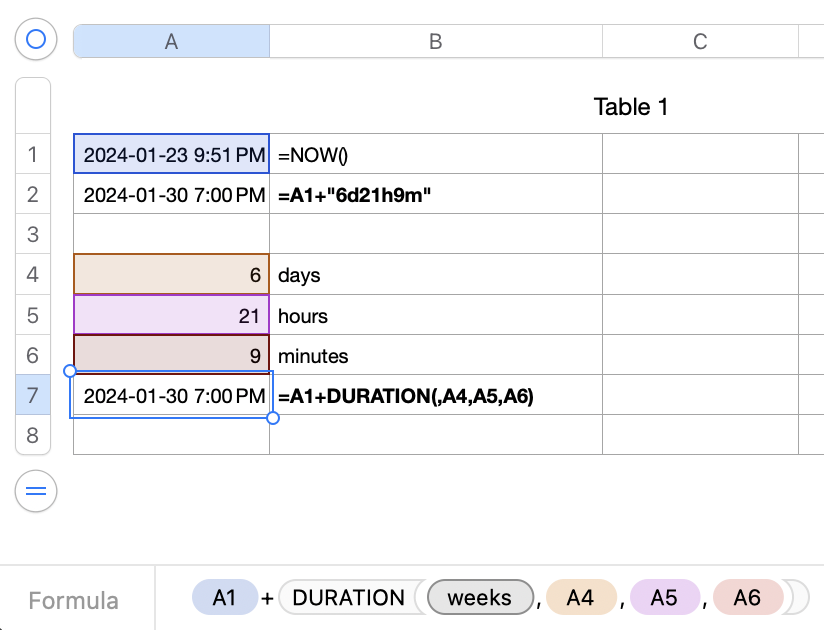The width and height of the screenshot is (824, 630).
Task: Click the A1 token in formula bar
Action: click(225, 598)
